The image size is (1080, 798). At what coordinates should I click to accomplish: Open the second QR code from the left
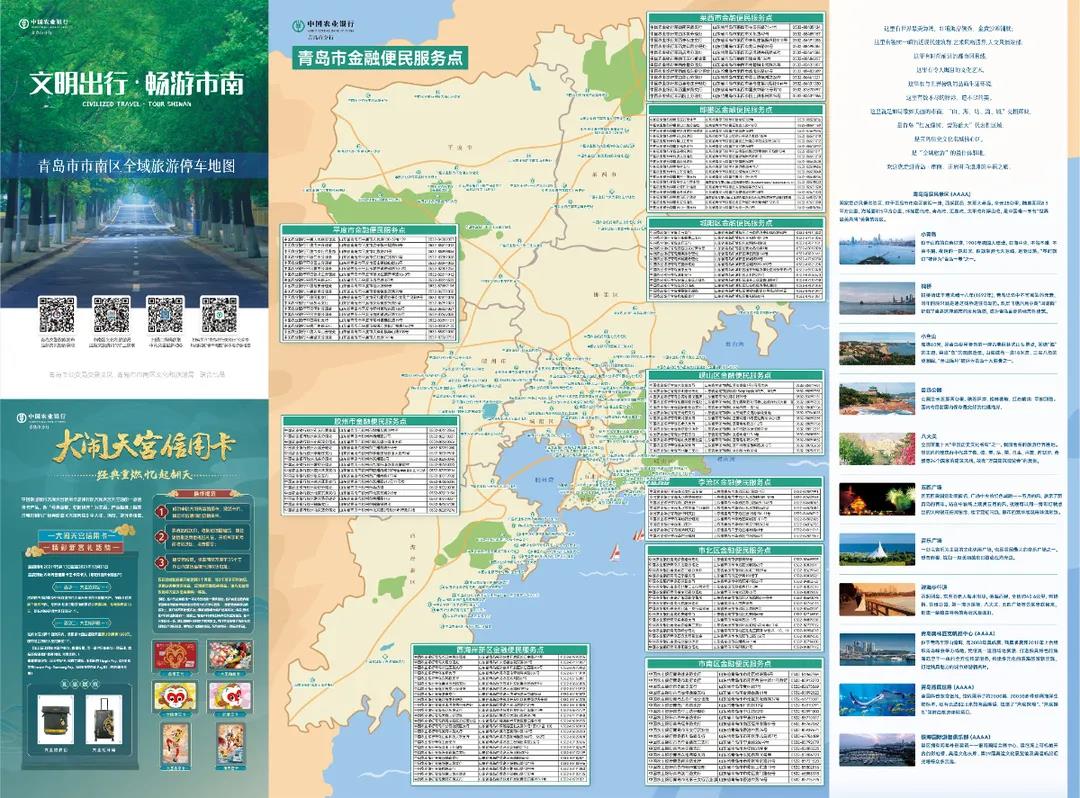click(x=111, y=315)
